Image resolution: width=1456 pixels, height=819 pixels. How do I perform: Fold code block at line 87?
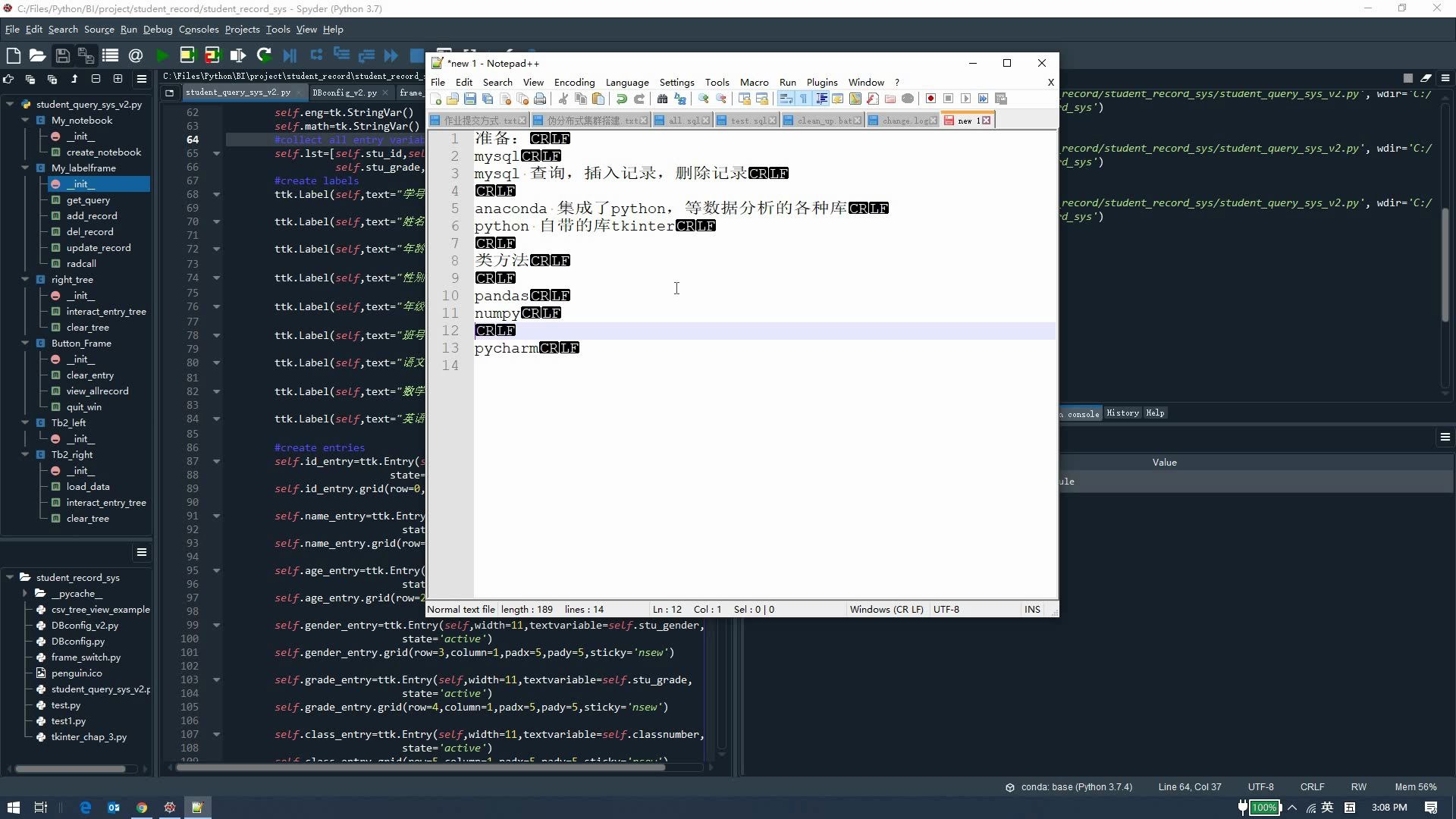click(216, 462)
